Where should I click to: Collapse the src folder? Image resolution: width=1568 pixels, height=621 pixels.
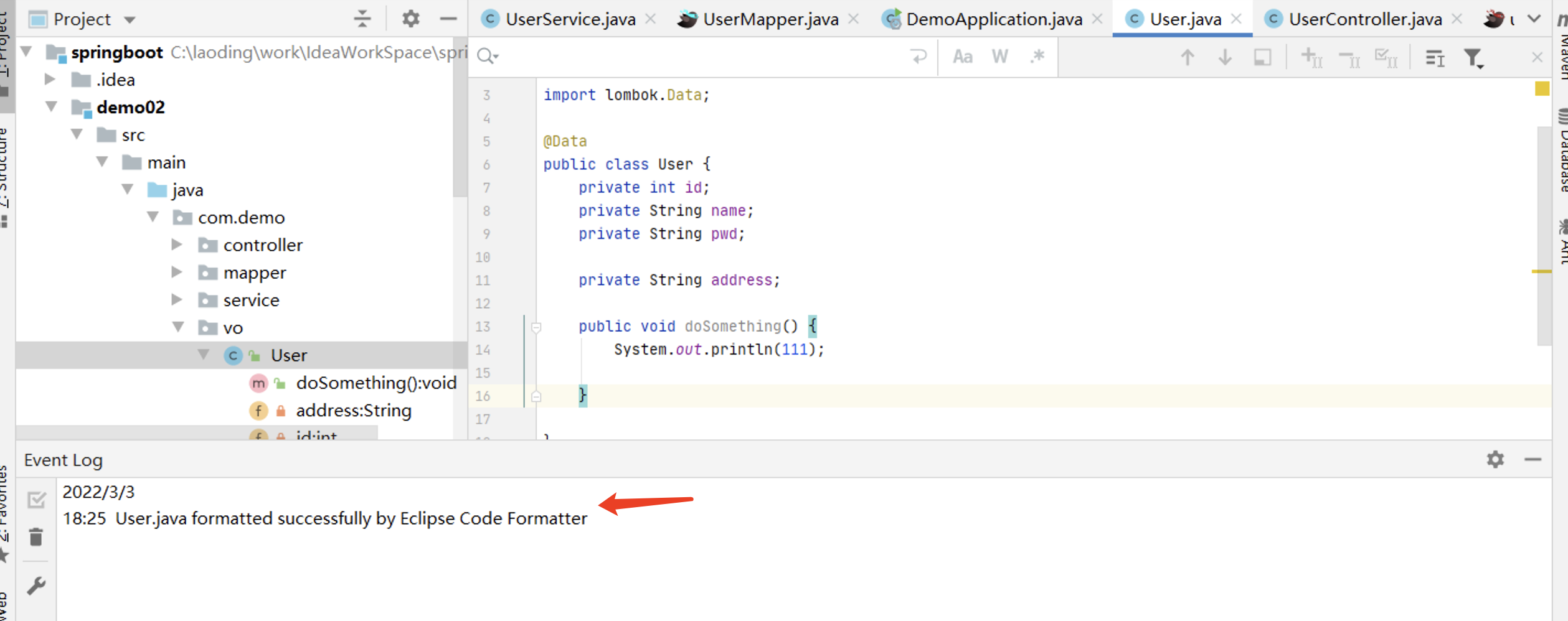tap(77, 134)
